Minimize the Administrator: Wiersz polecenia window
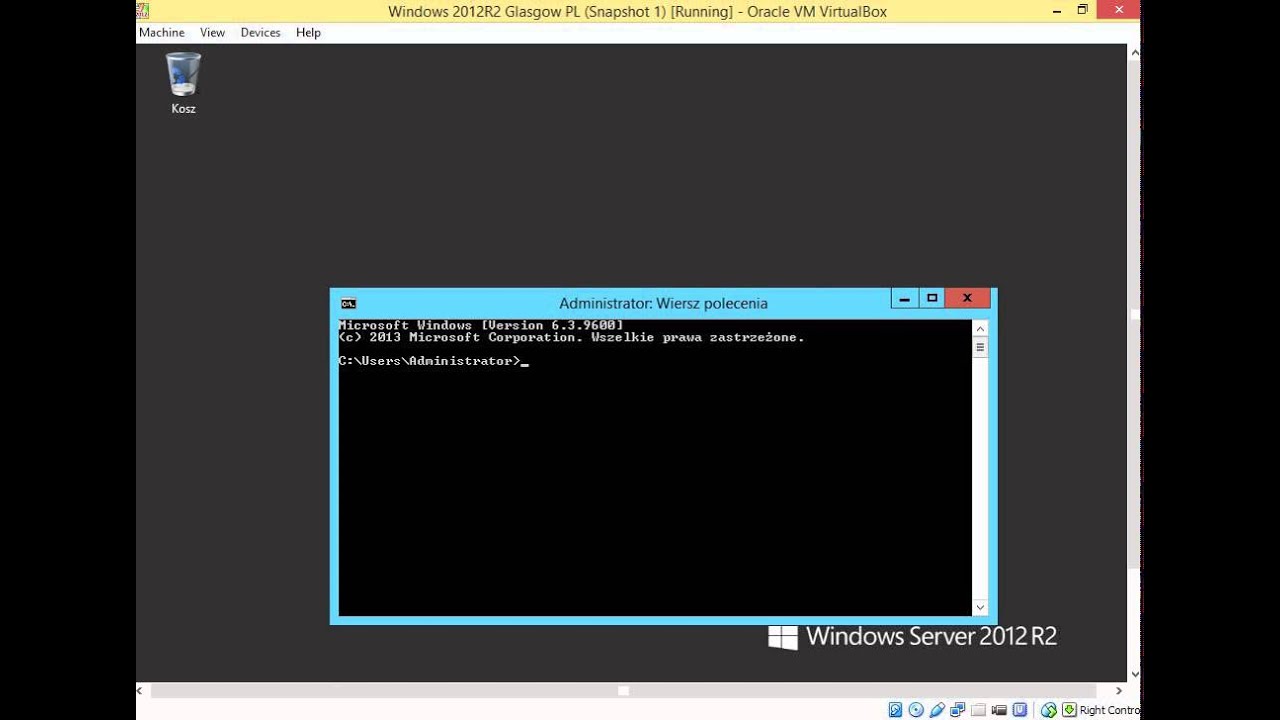1280x720 pixels. click(904, 298)
